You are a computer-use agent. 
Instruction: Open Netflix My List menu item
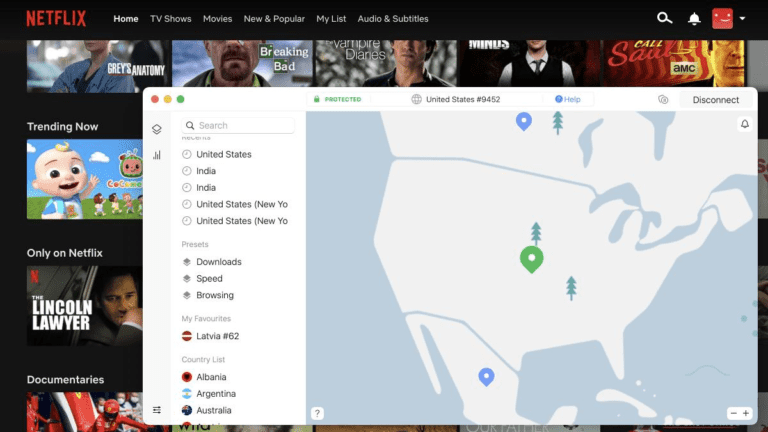click(331, 19)
